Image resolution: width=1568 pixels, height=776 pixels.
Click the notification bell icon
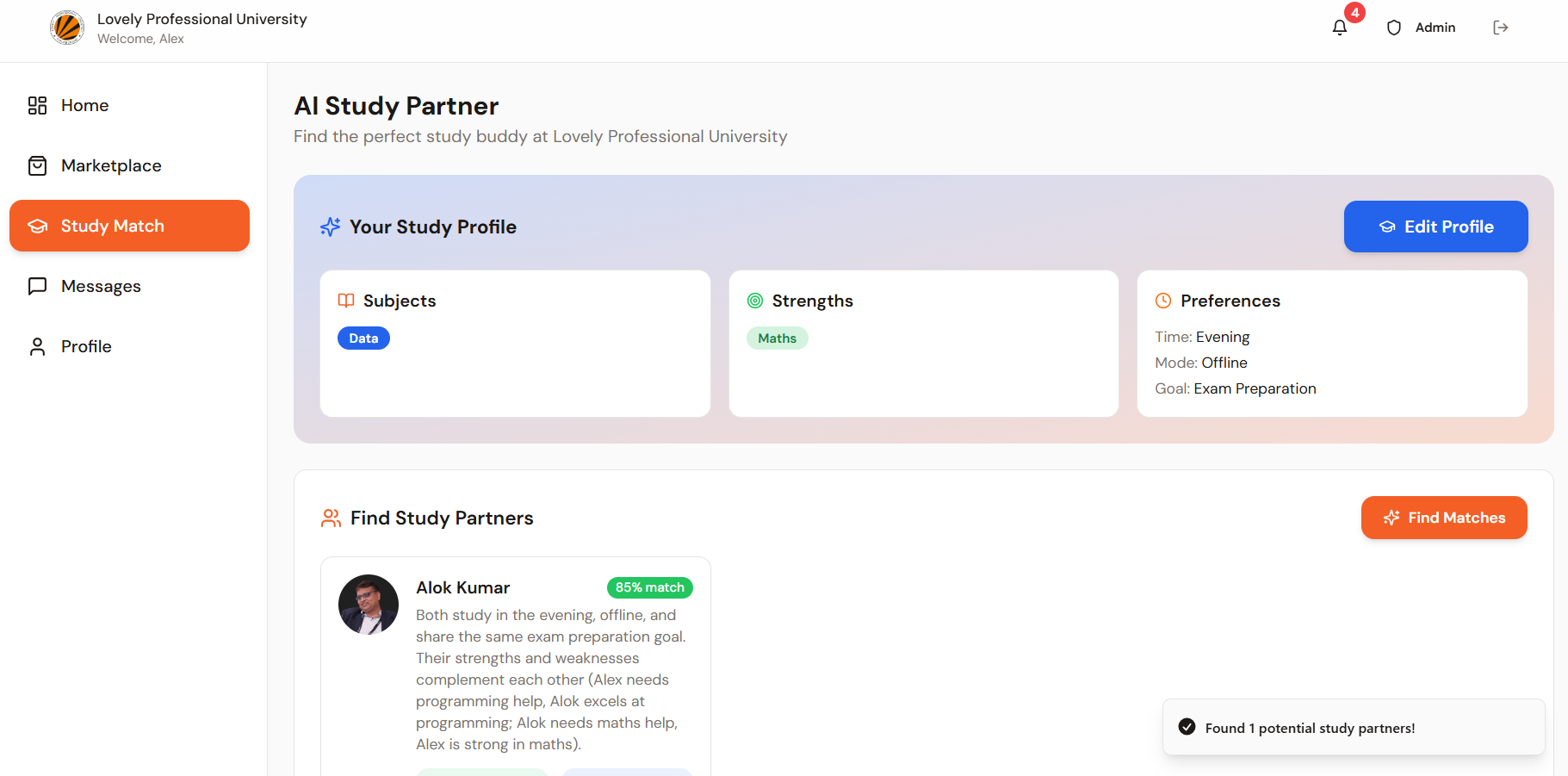(1340, 28)
